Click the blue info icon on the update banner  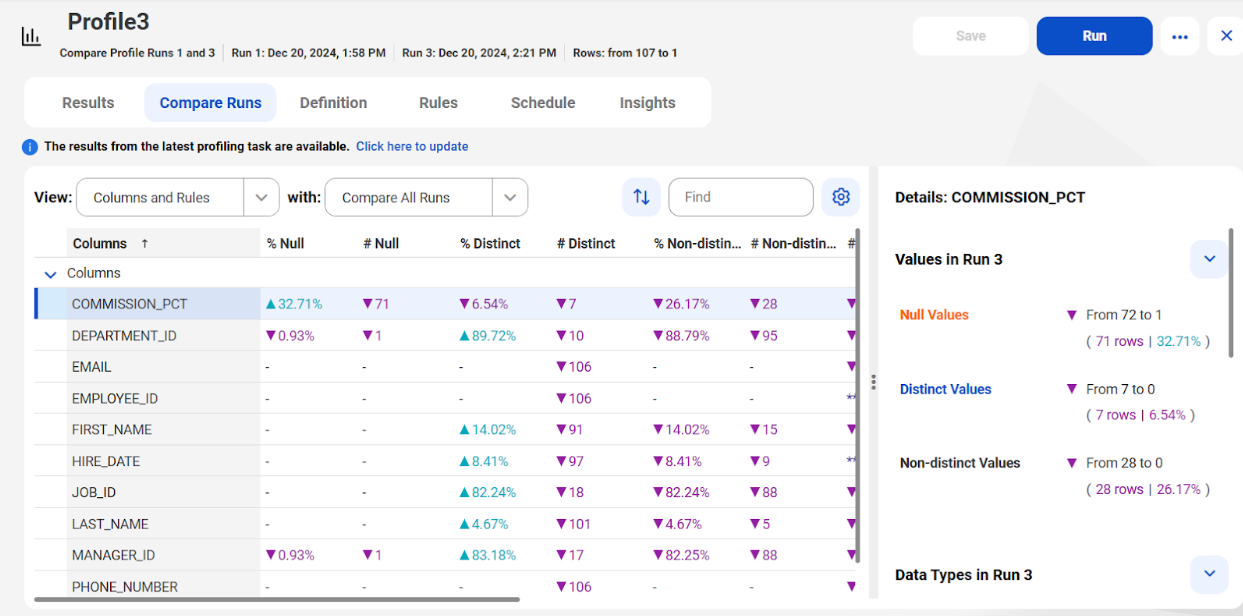coord(29,146)
